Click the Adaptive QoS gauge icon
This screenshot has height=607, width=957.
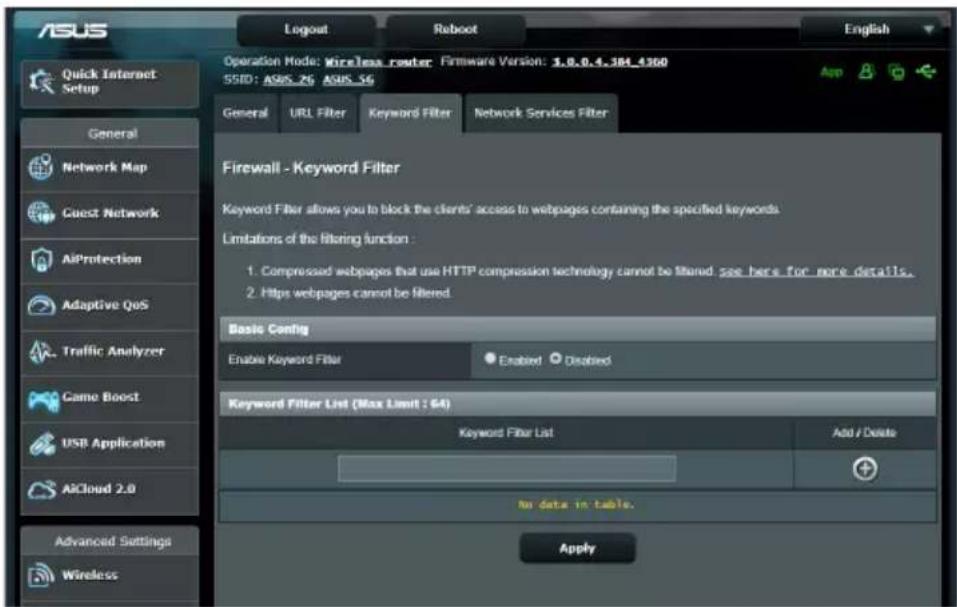41,305
